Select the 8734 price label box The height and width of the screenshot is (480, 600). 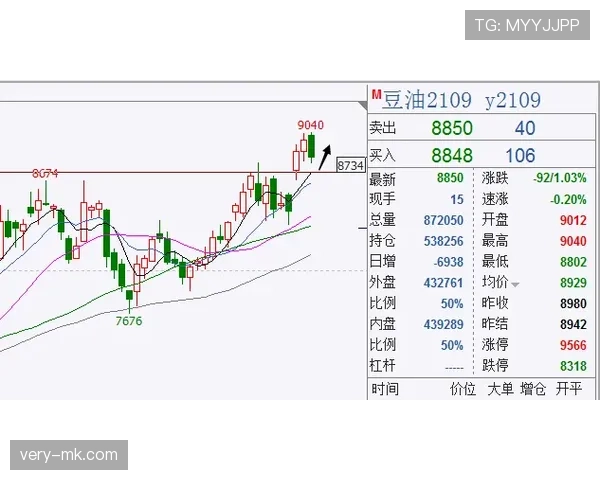coord(351,166)
